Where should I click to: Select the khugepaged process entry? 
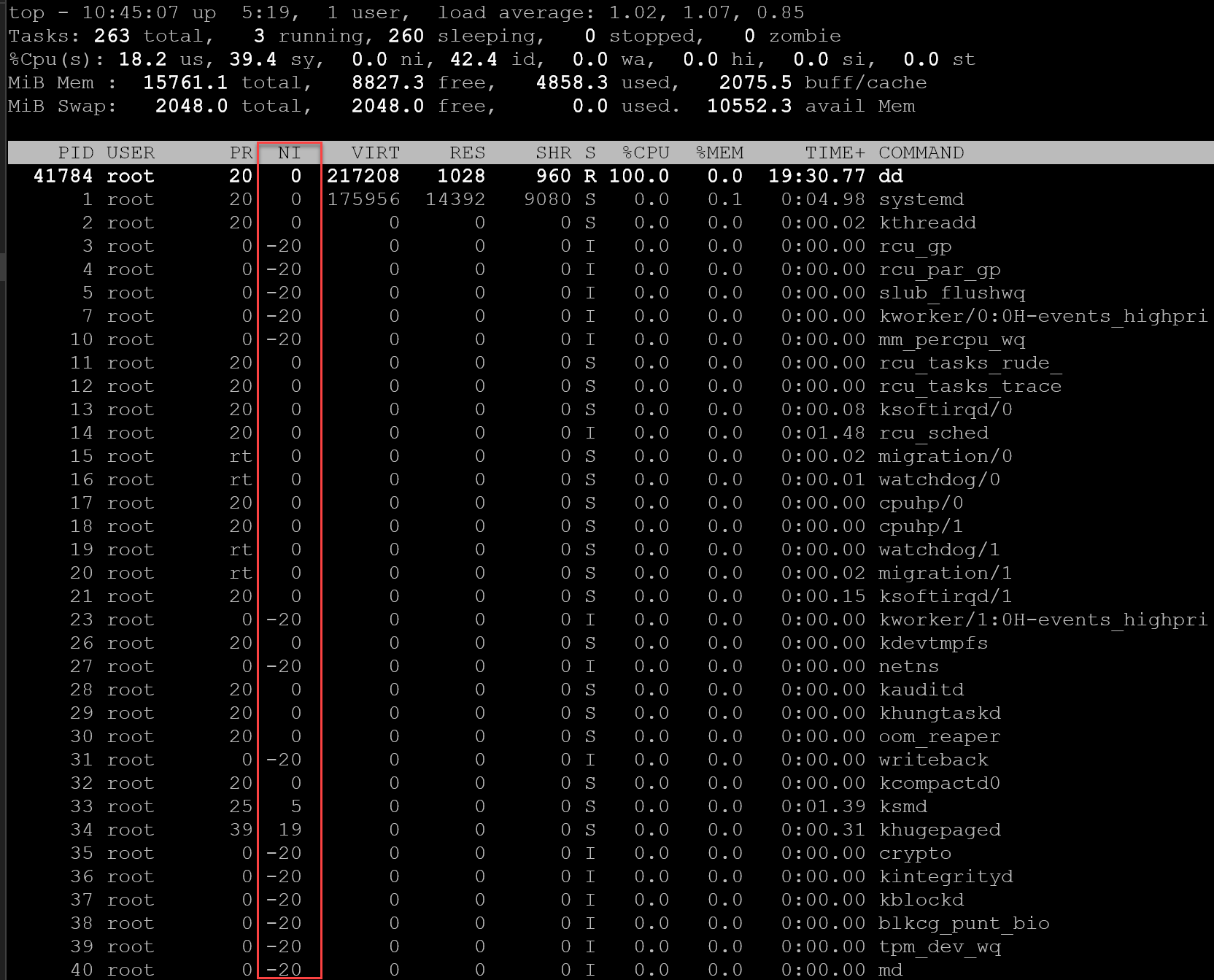(x=939, y=830)
